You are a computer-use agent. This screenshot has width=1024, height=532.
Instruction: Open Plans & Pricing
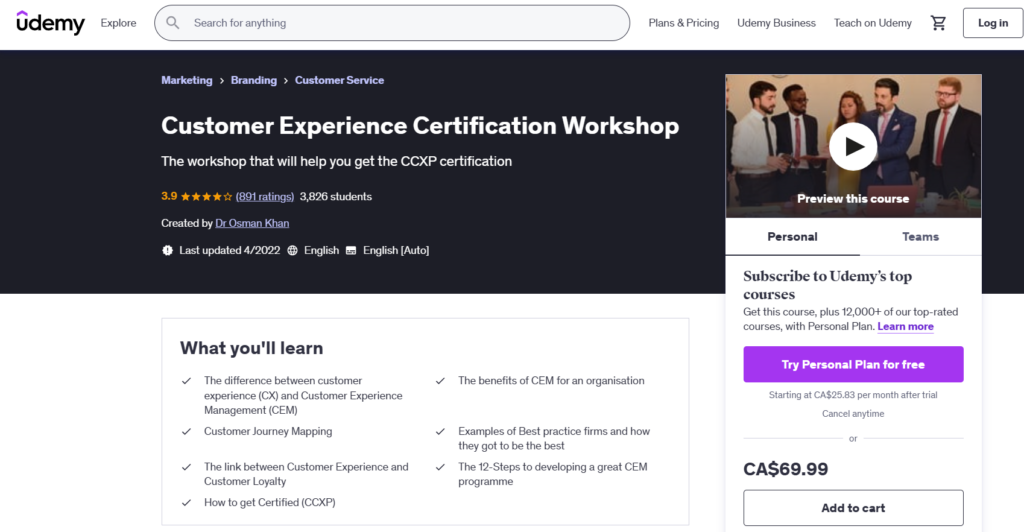tap(684, 23)
